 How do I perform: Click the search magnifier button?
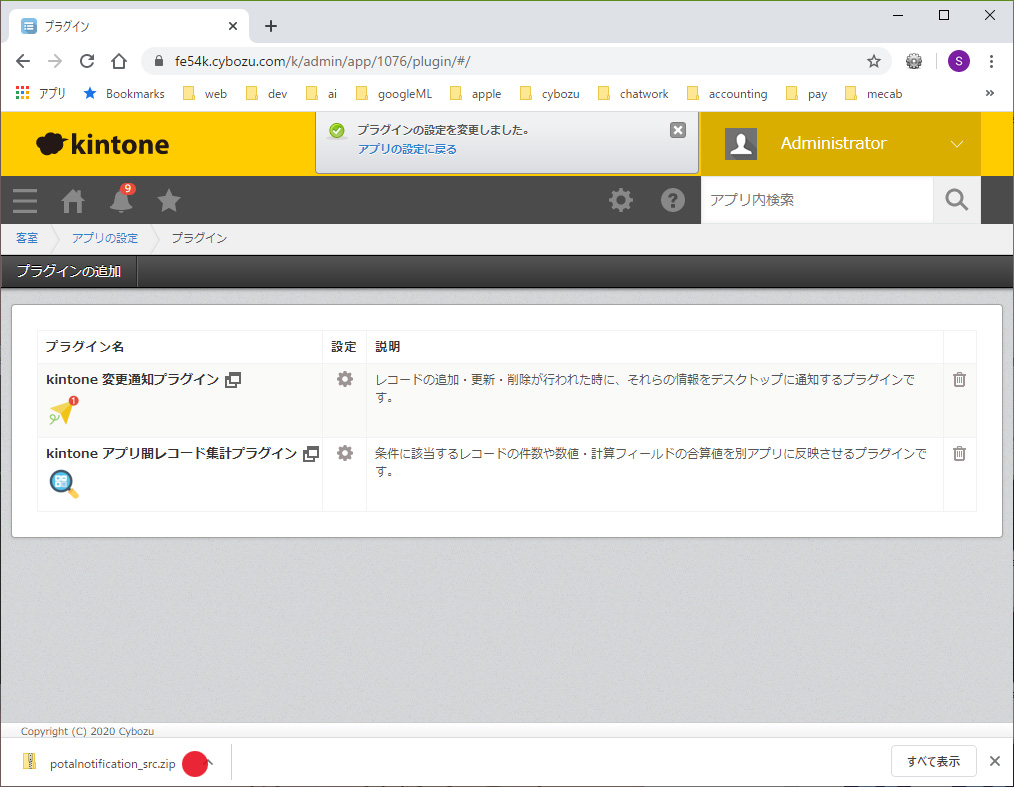click(956, 200)
